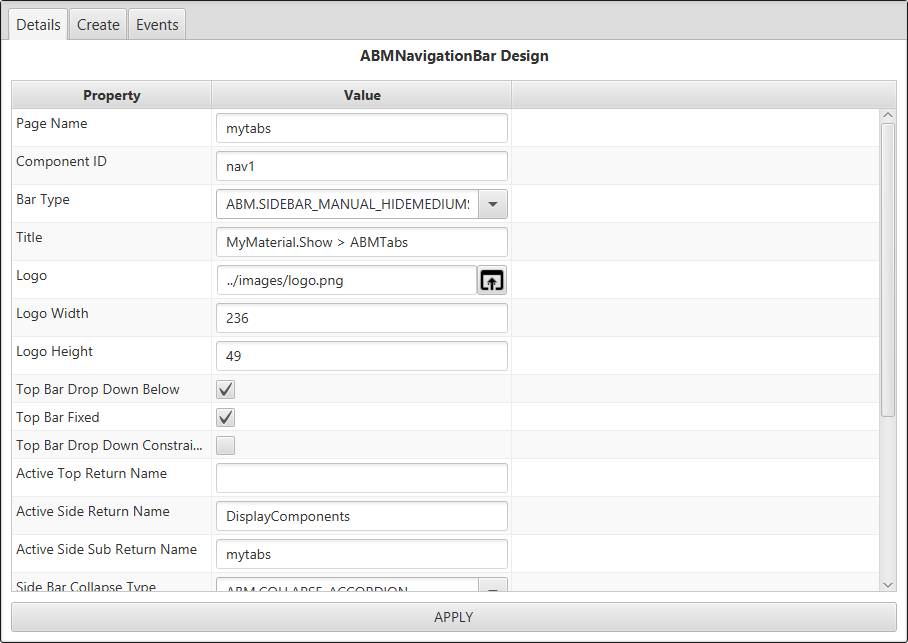The height and width of the screenshot is (643, 908).
Task: Toggle Top Bar Drop Down Below checkbox
Action: (x=226, y=390)
